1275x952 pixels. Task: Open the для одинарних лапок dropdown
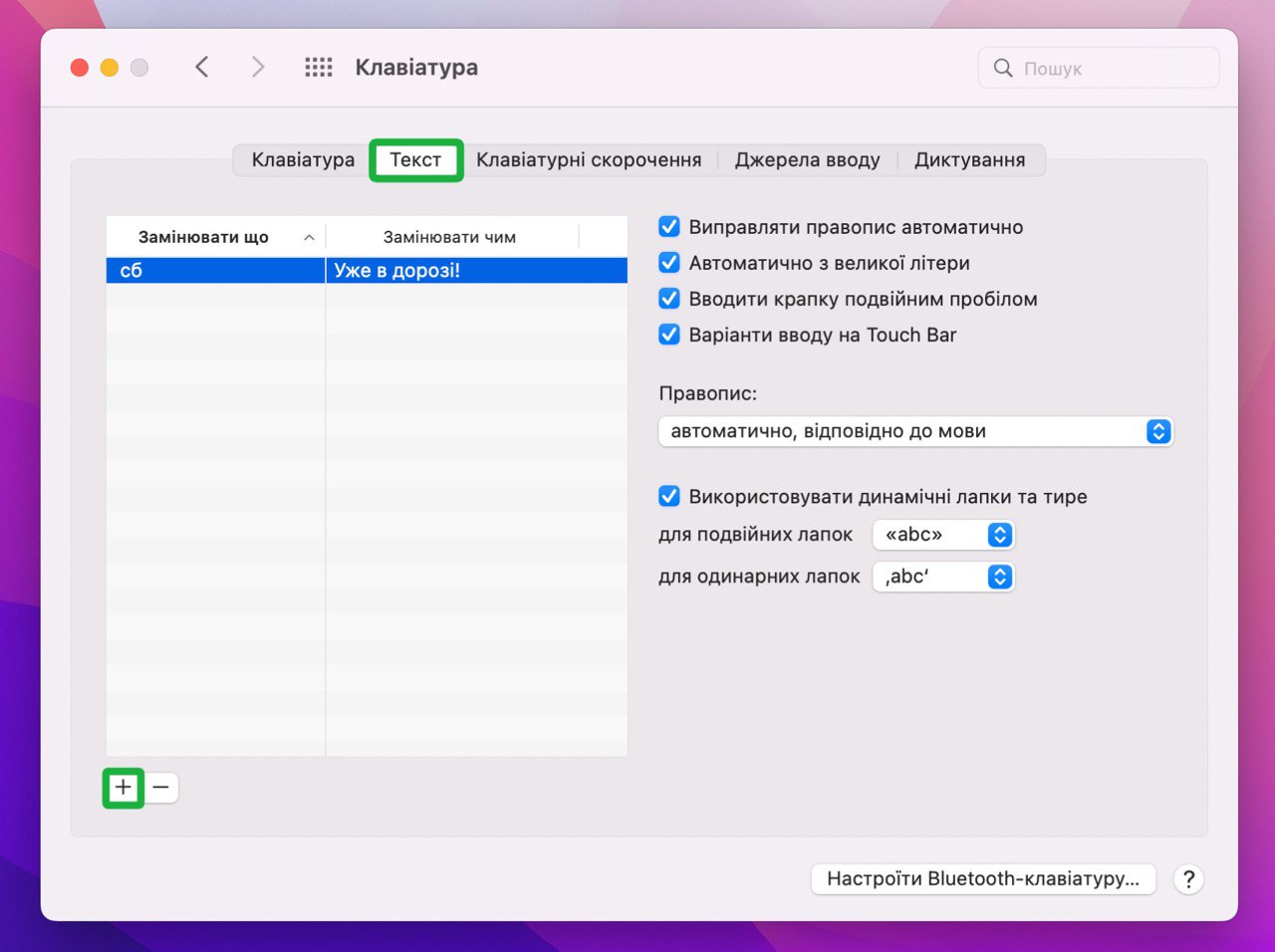(x=943, y=577)
